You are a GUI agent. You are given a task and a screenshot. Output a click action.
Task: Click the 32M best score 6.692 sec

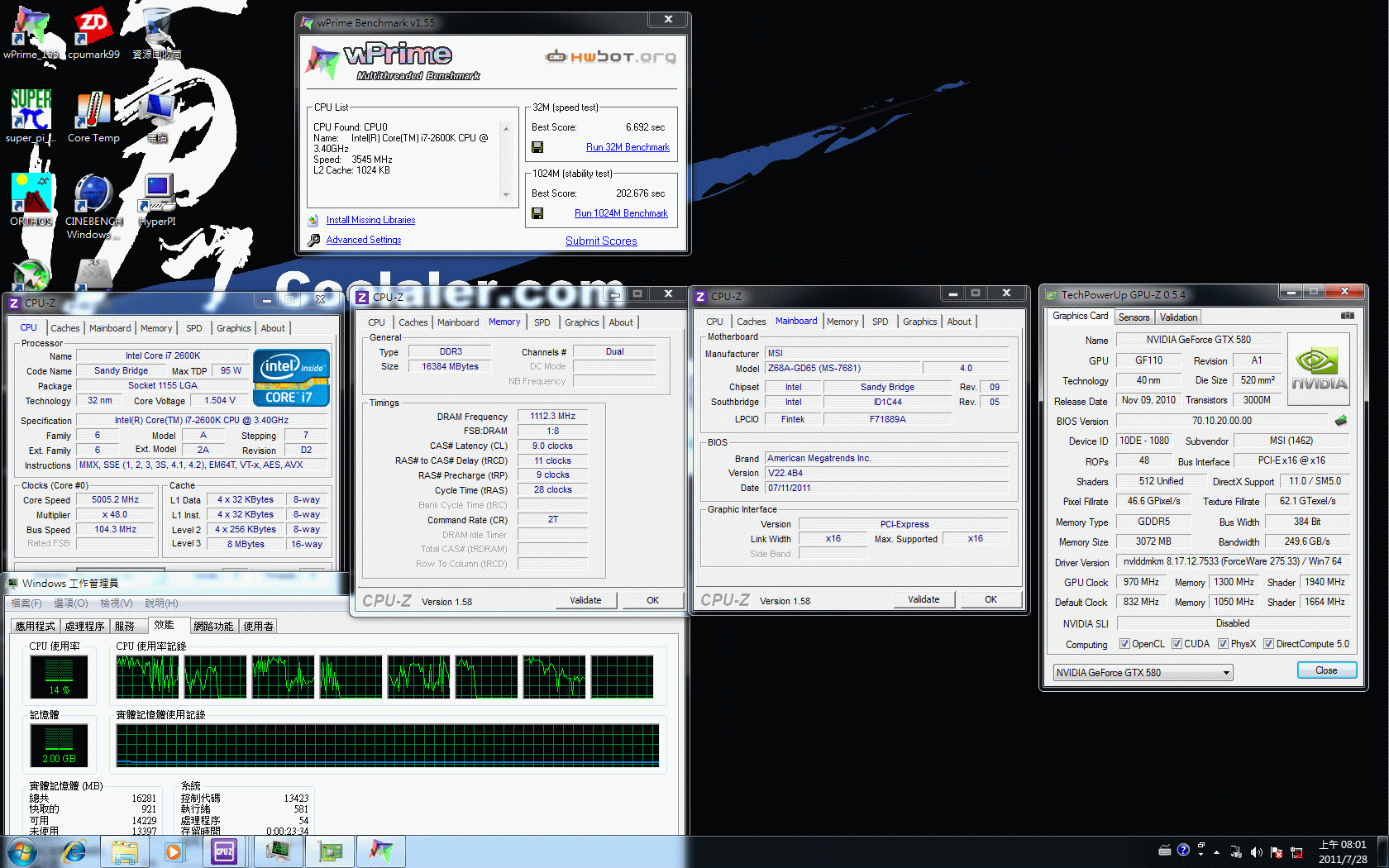[x=645, y=127]
